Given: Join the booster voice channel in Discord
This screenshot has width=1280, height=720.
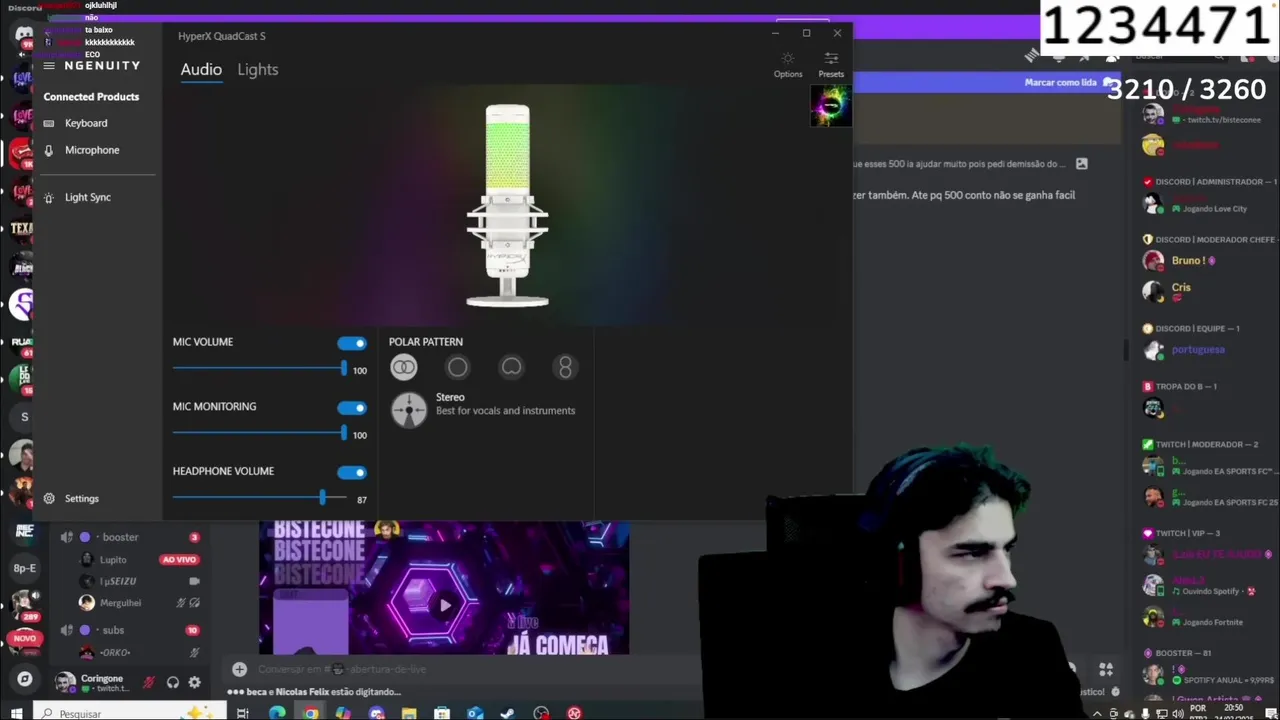Looking at the screenshot, I should point(120,537).
